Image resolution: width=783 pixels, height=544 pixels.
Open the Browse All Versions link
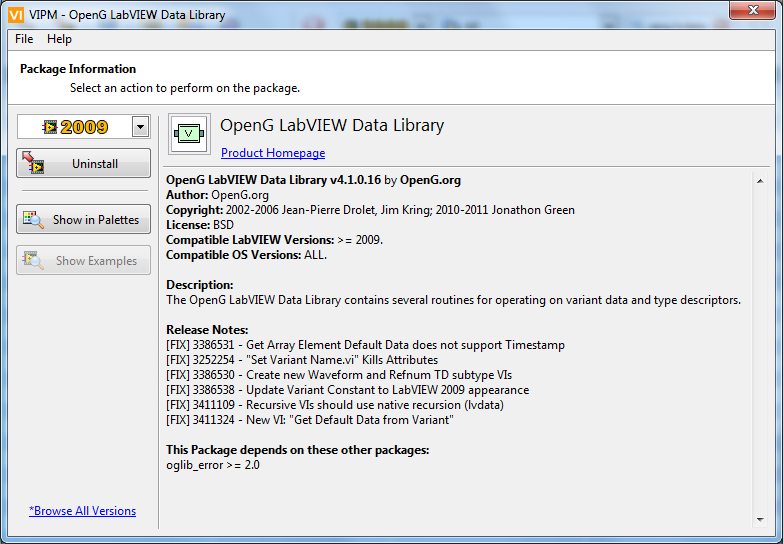point(82,511)
